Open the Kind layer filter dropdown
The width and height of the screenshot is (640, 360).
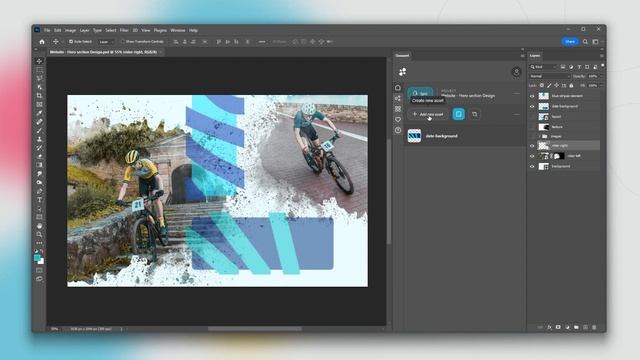click(543, 67)
